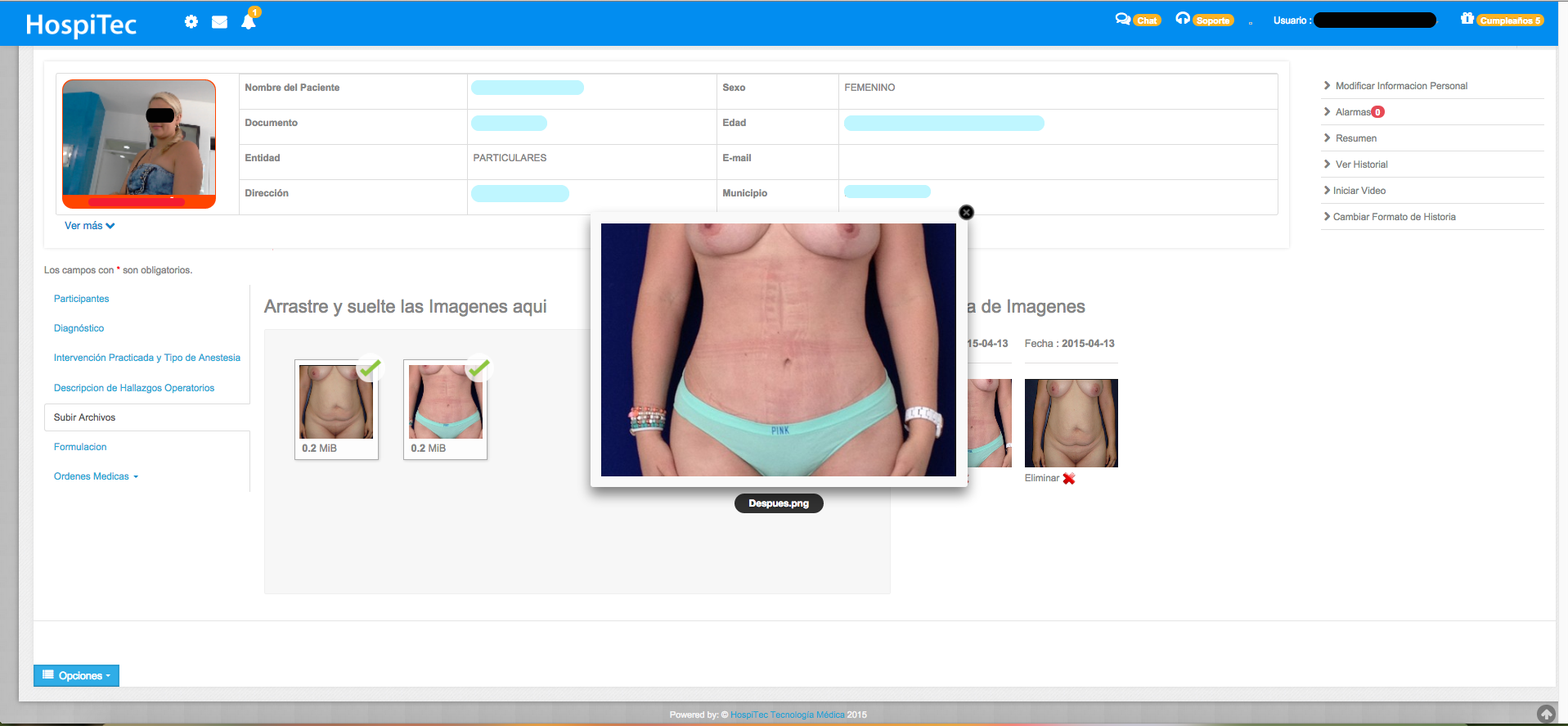Open the Opciones dropdown button

coord(76,675)
